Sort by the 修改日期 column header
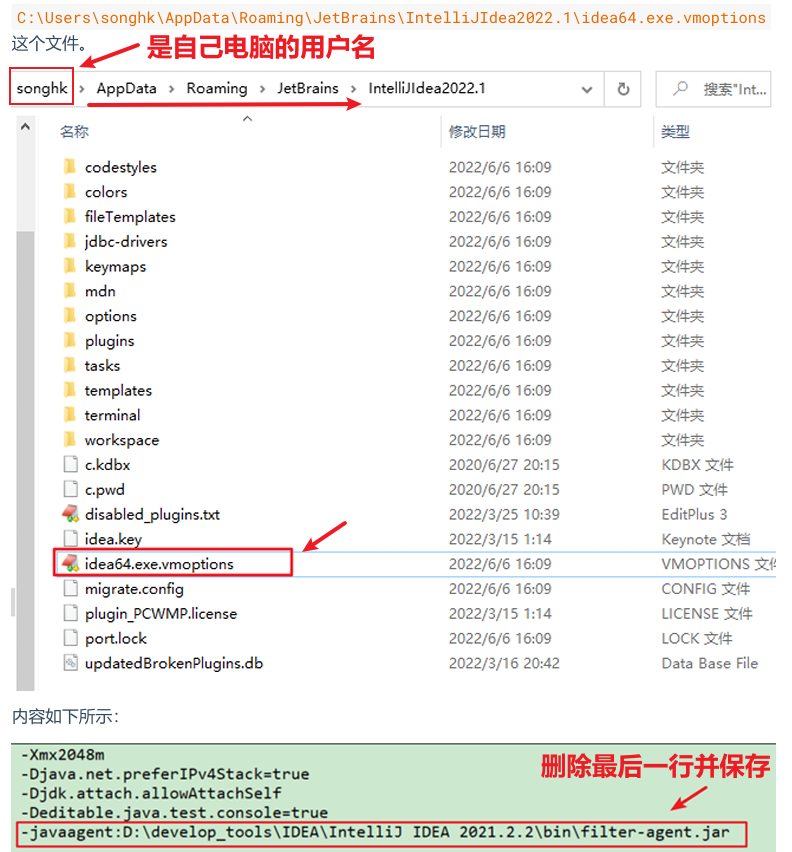Viewport: 792px width, 852px height. pos(477,132)
